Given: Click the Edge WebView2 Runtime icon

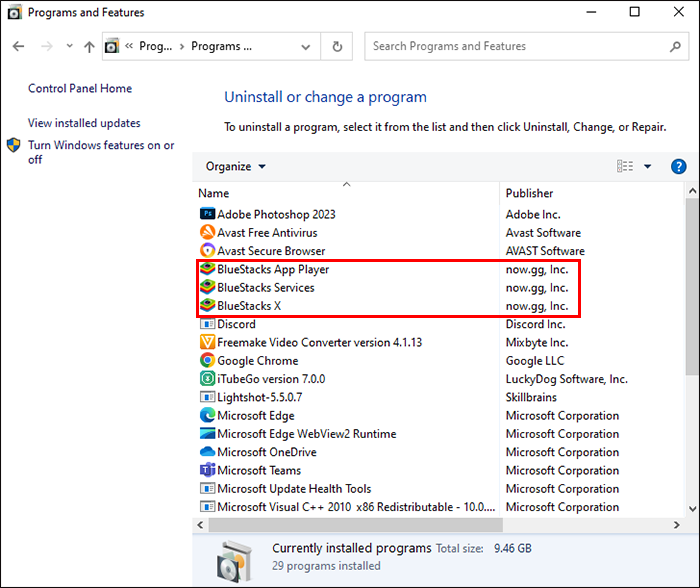Looking at the screenshot, I should click(207, 434).
